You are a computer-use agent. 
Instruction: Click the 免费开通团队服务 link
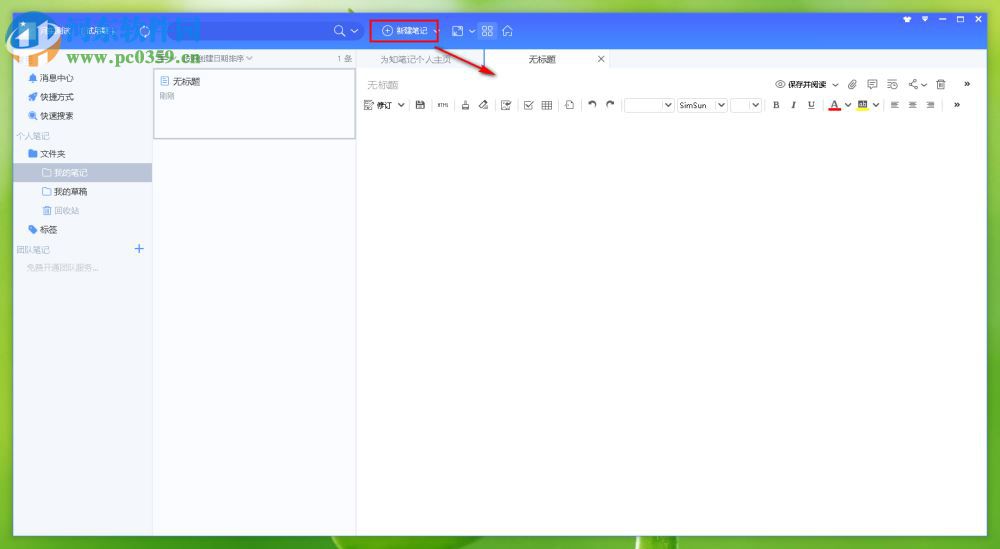[62, 268]
